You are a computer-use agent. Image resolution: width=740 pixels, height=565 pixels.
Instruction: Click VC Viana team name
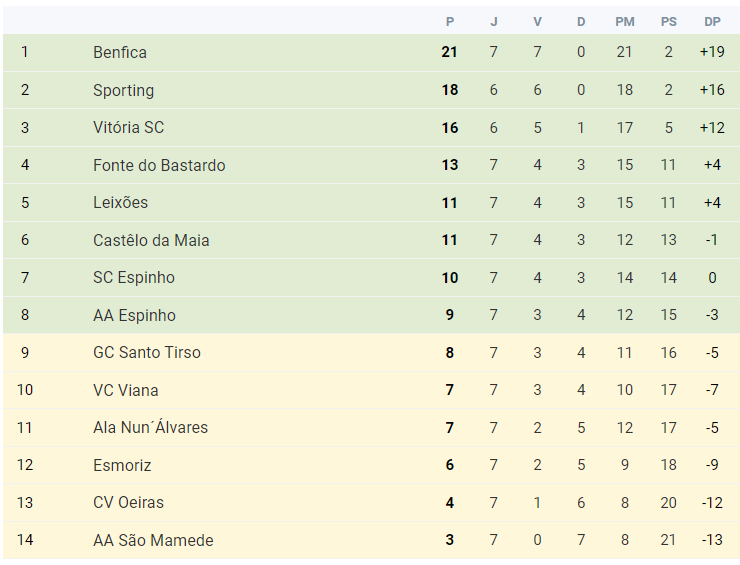point(126,390)
